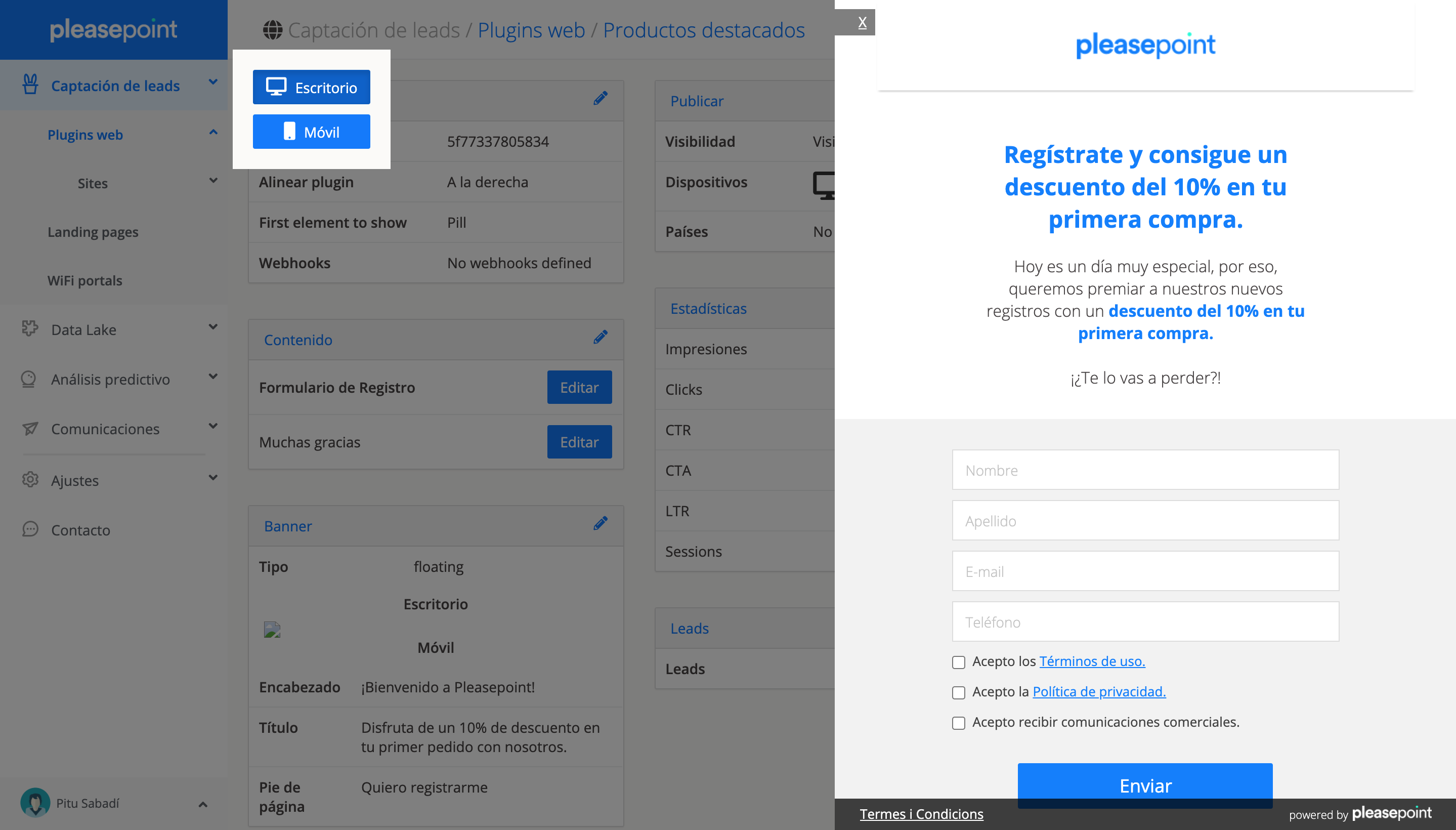Check the Términos de uso checkbox
Screen dimensions: 1456x830
click(x=959, y=662)
